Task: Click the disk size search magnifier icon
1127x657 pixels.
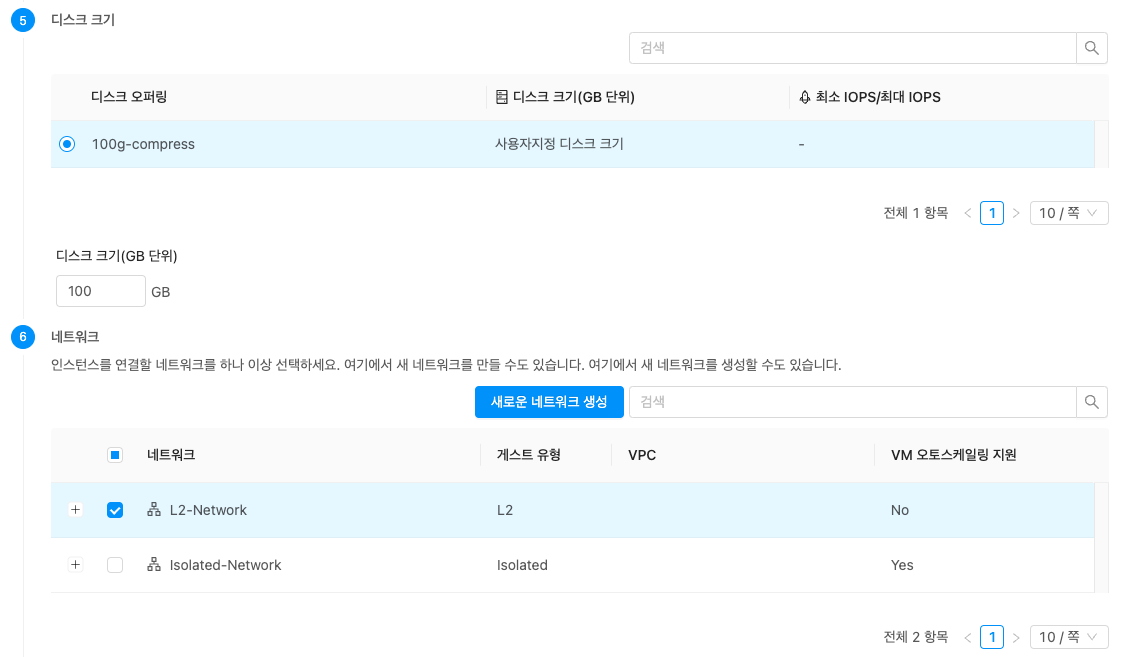Action: point(1091,47)
